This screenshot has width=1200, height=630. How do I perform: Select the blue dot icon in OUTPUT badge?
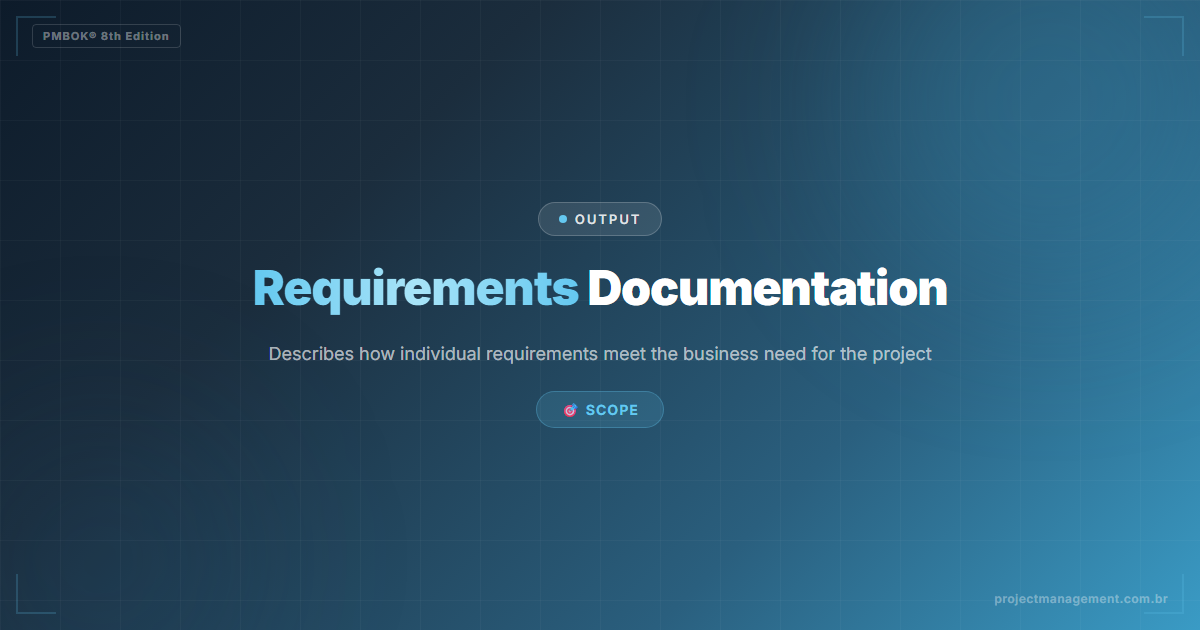563,218
